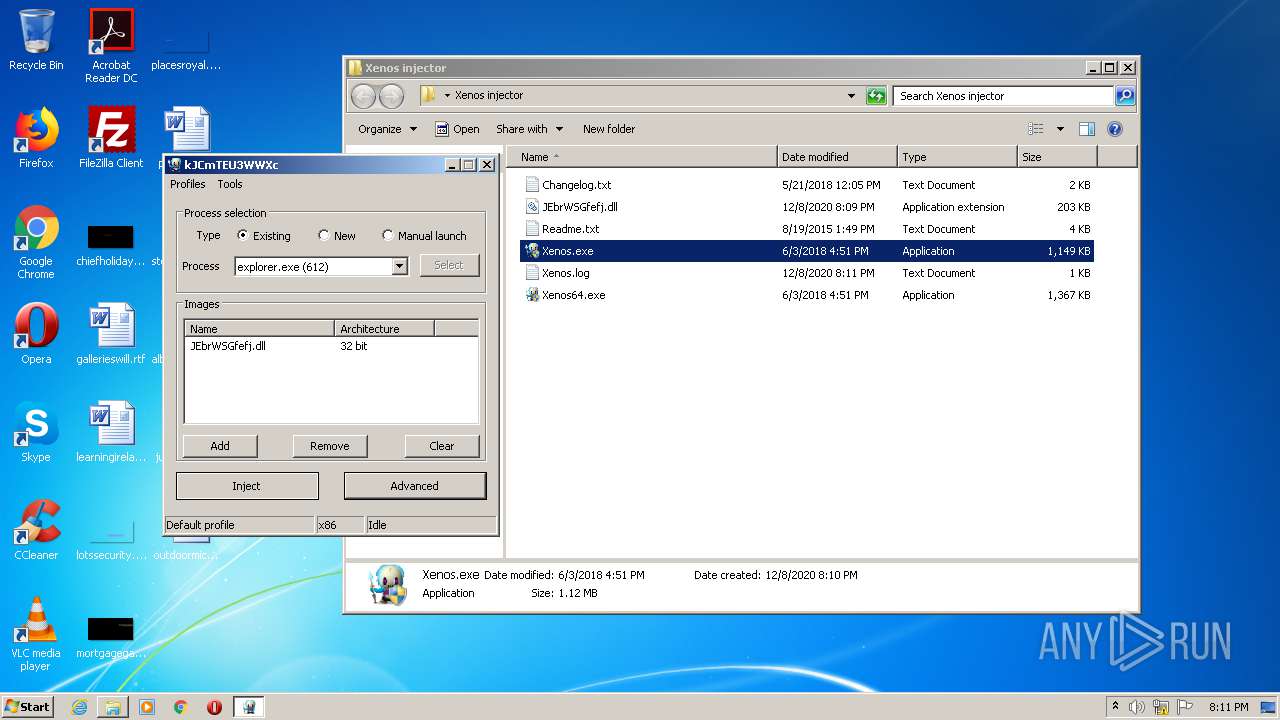Expand address bar history dropdown

(x=851, y=96)
